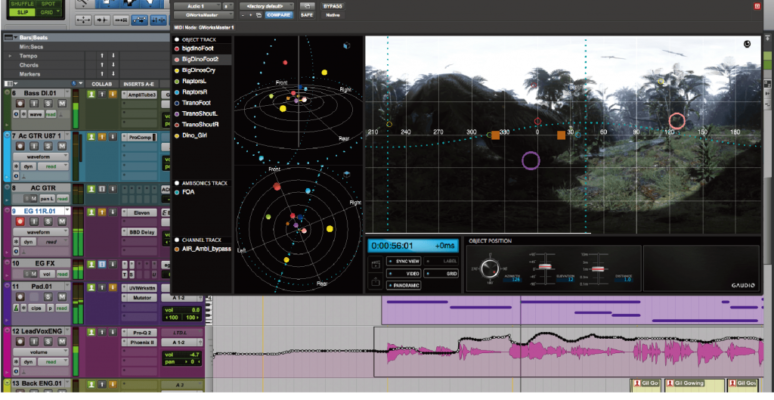Screen dimensions: 774x400
Task: Solo the Bass DI.01 track
Action: [48, 103]
